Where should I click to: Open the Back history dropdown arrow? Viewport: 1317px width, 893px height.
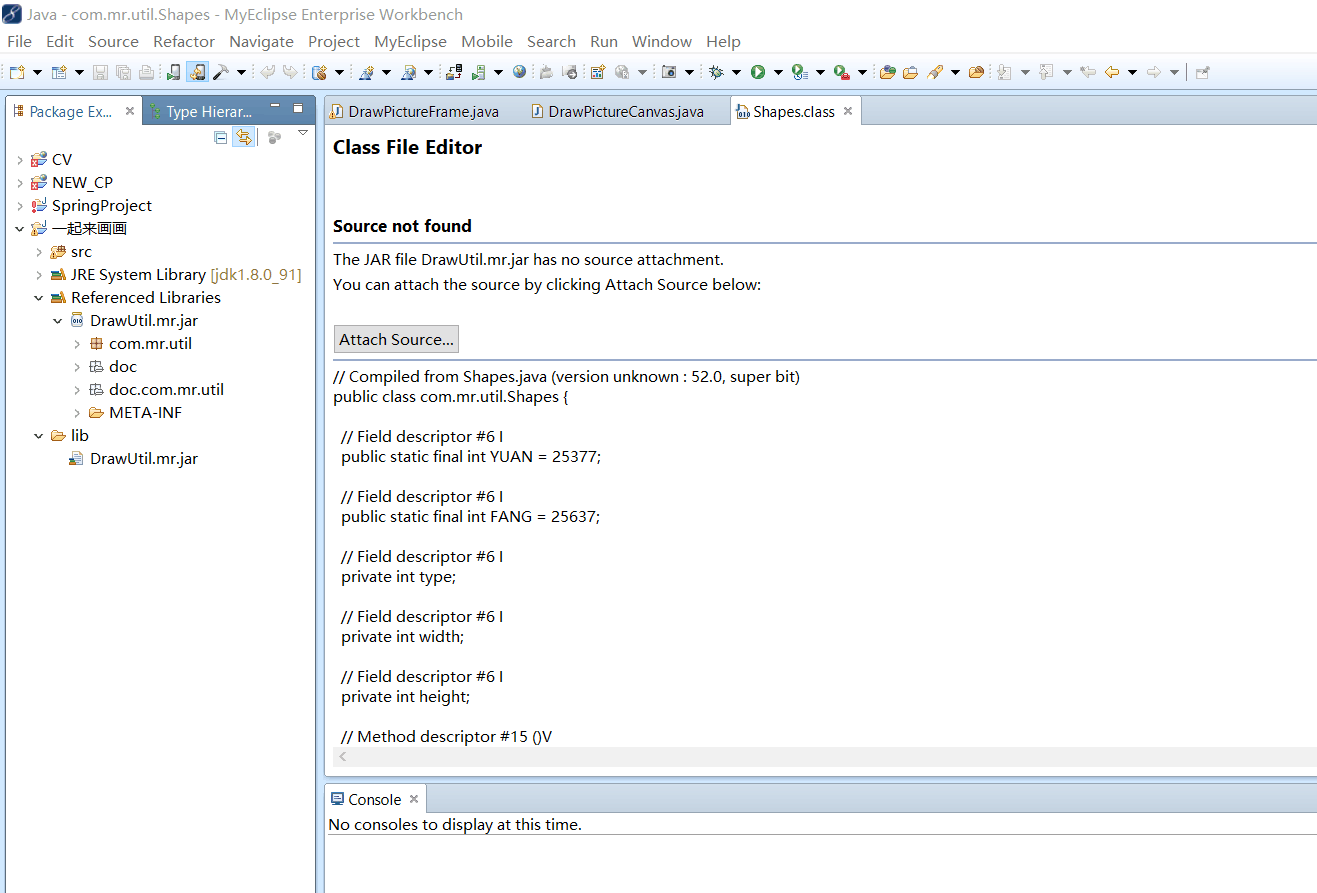[x=1133, y=72]
